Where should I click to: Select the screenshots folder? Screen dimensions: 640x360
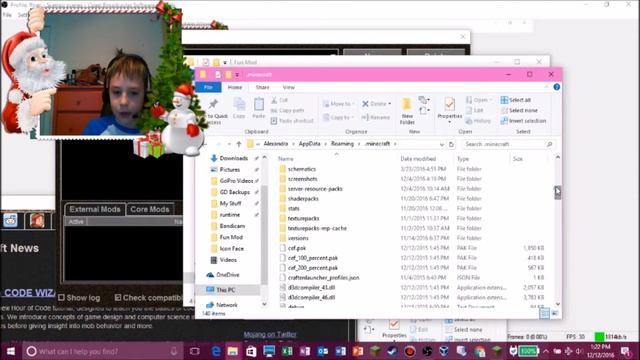[302, 179]
